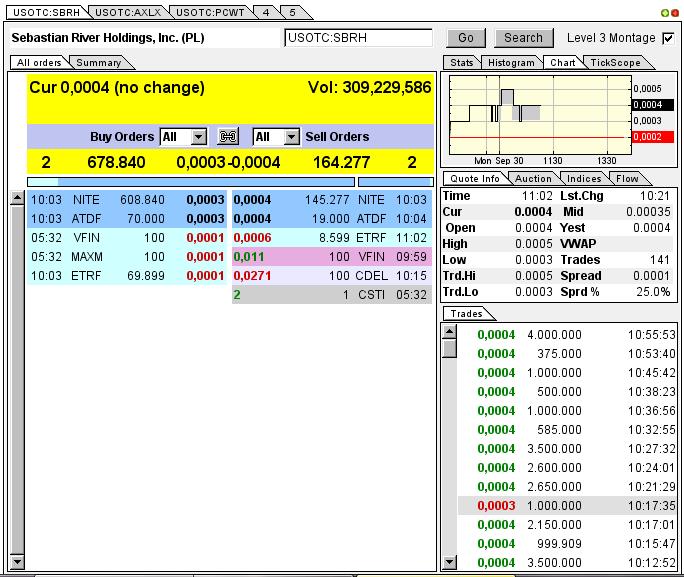
Task: Select the All orders tab
Action: click(39, 63)
